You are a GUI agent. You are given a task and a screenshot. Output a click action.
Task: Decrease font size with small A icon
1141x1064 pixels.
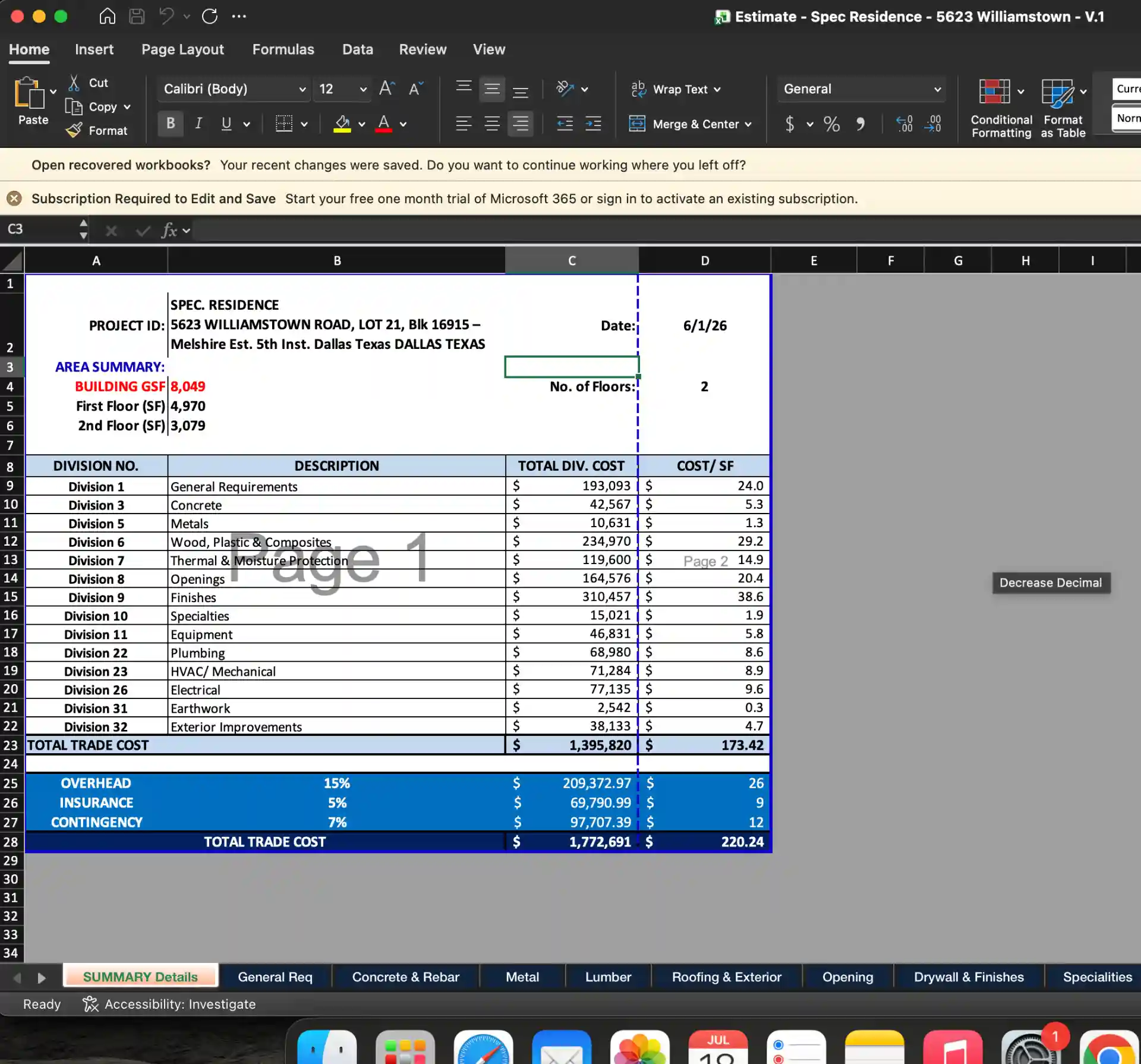[416, 89]
